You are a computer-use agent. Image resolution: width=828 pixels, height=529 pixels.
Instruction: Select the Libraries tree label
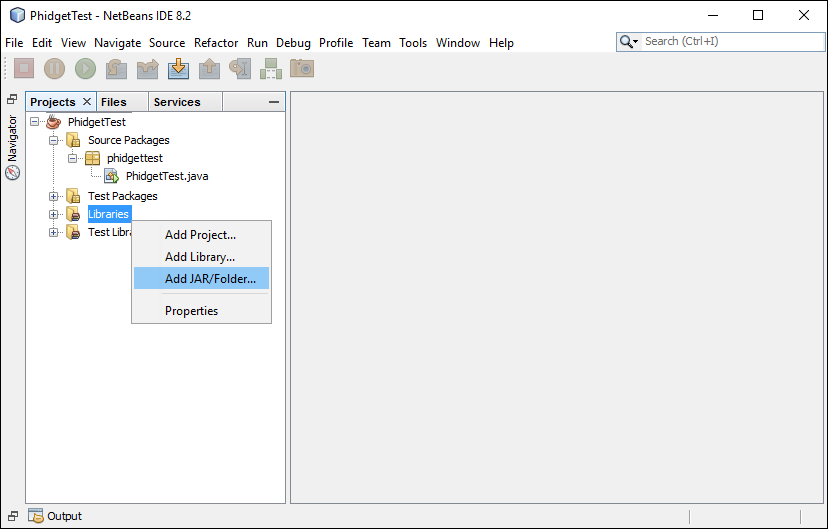click(x=108, y=214)
